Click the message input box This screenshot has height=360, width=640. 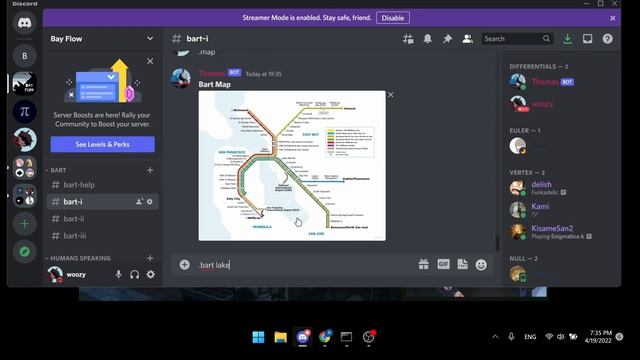[x=306, y=265]
